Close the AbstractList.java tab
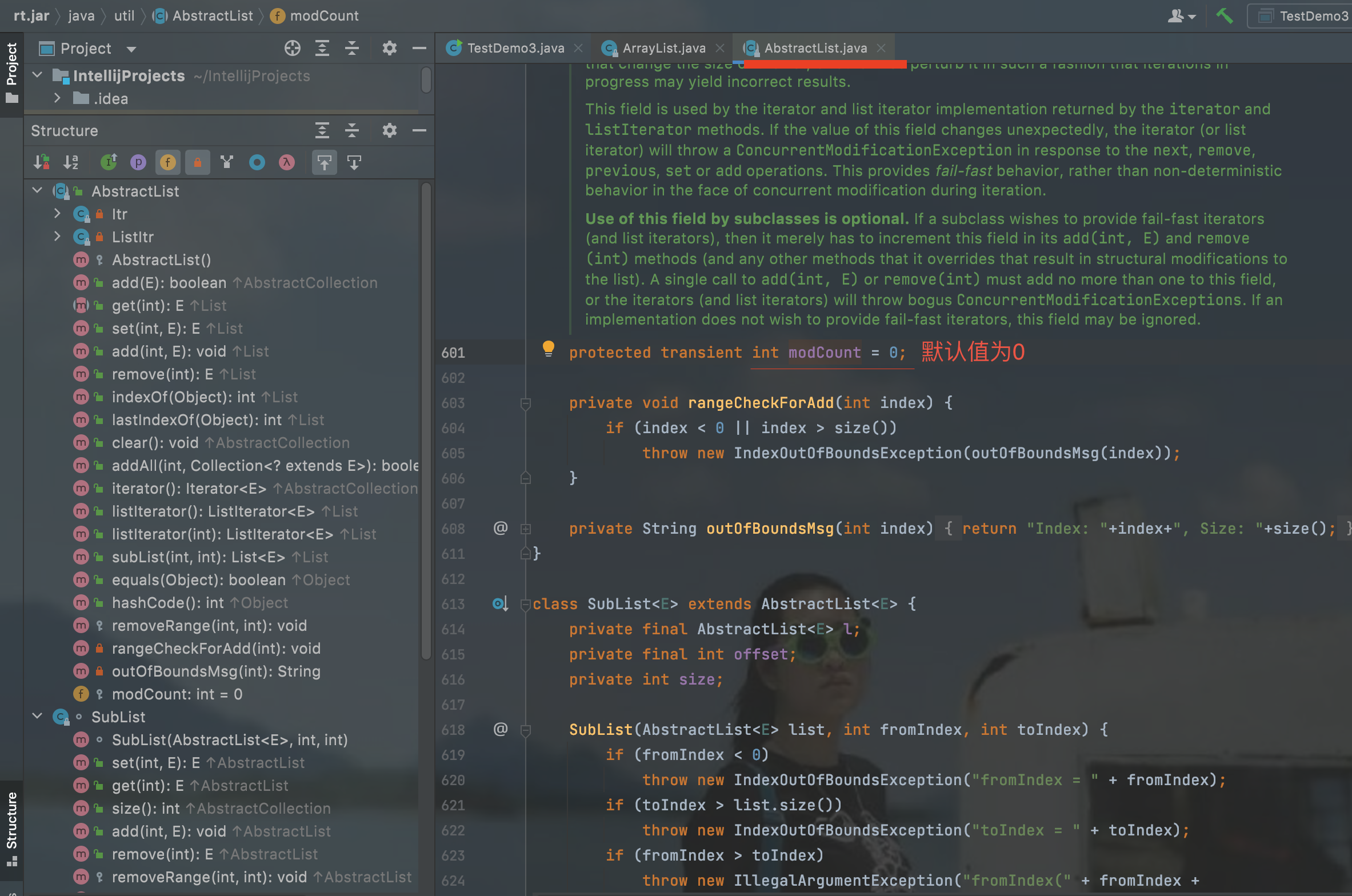Screen dimensions: 1352x896 pos(881,48)
